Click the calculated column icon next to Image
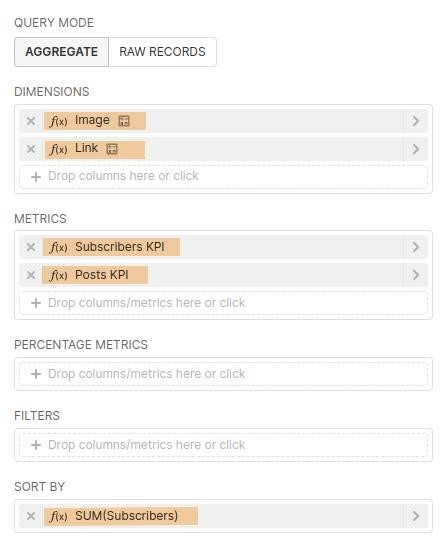 (124, 121)
